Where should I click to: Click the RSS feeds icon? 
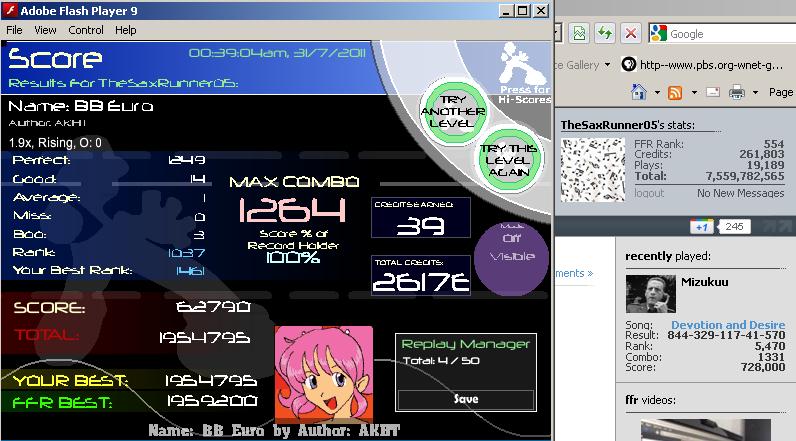[x=675, y=92]
